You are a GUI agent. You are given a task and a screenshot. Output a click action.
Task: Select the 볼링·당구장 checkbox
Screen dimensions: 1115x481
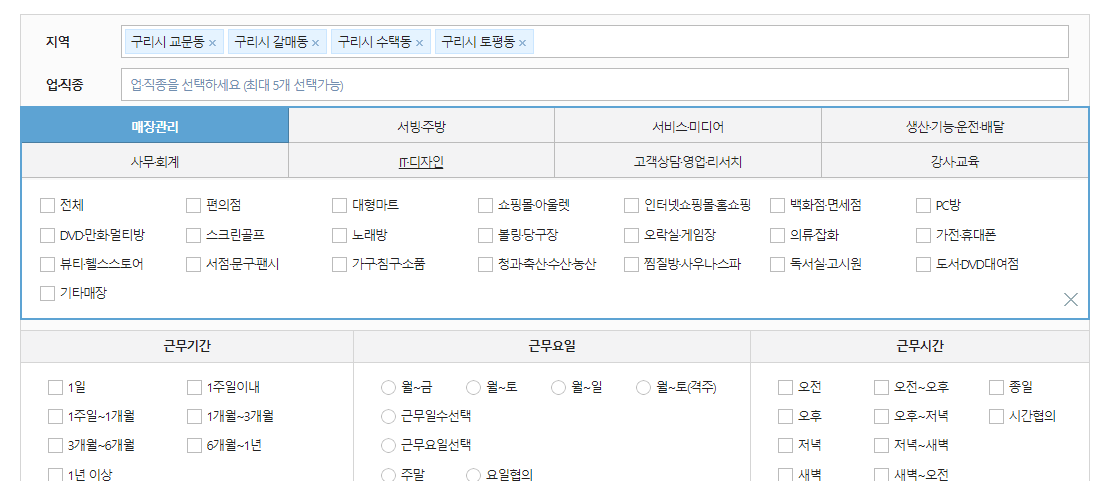486,235
